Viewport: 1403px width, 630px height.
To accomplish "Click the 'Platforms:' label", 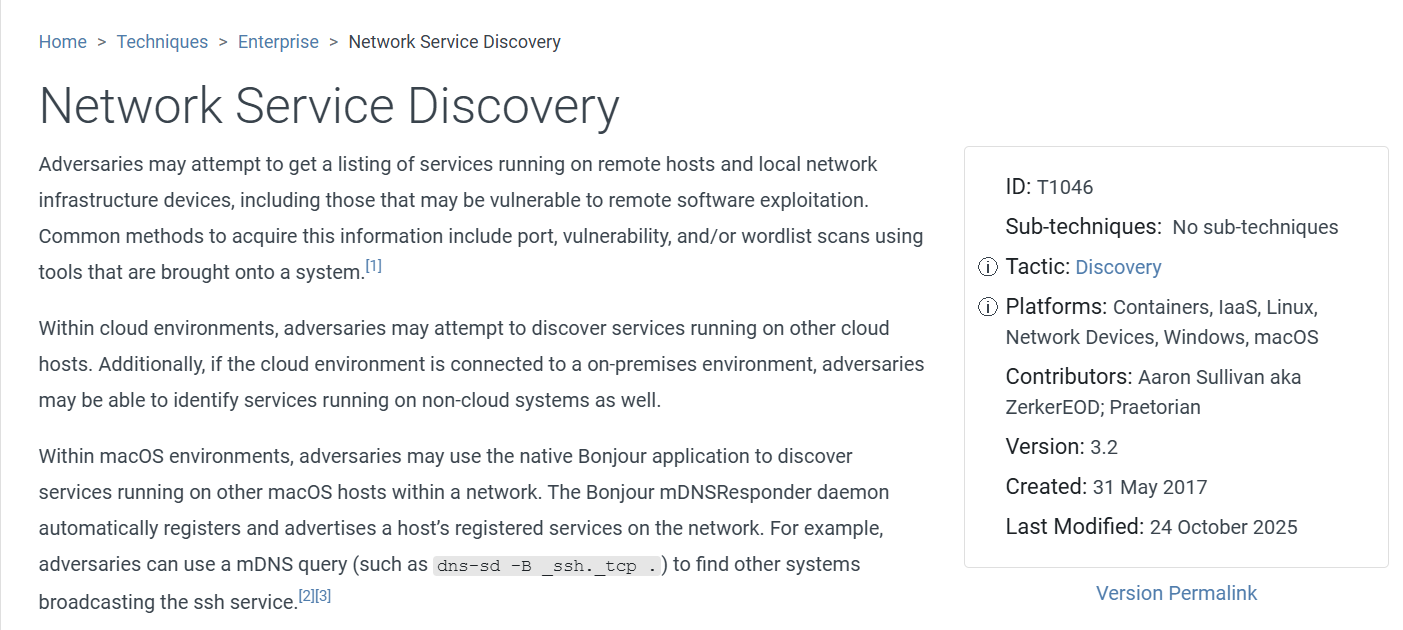I will [1056, 307].
